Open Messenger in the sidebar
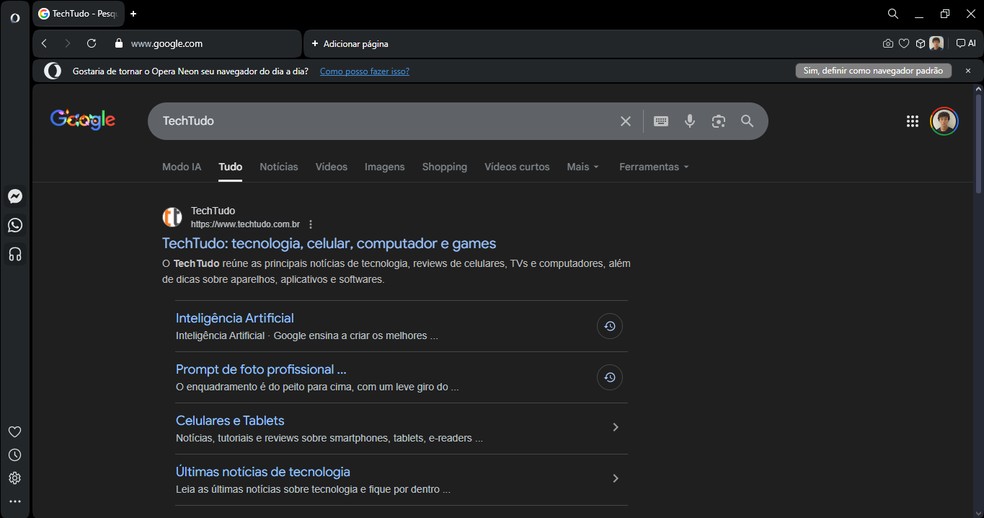 click(15, 197)
